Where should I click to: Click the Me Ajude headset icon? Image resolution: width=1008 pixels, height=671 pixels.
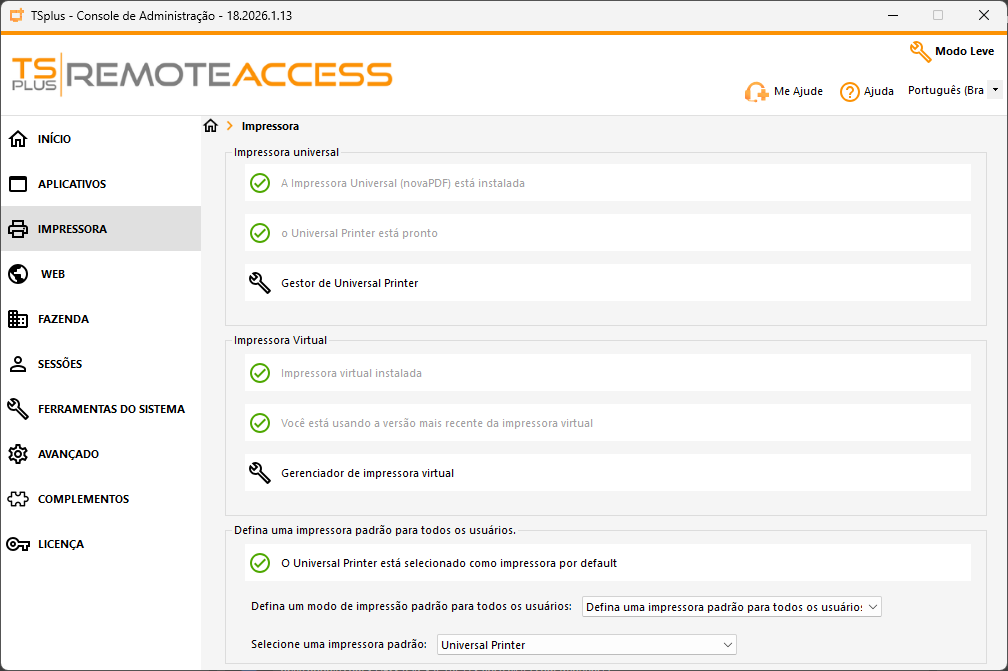pyautogui.click(x=756, y=92)
